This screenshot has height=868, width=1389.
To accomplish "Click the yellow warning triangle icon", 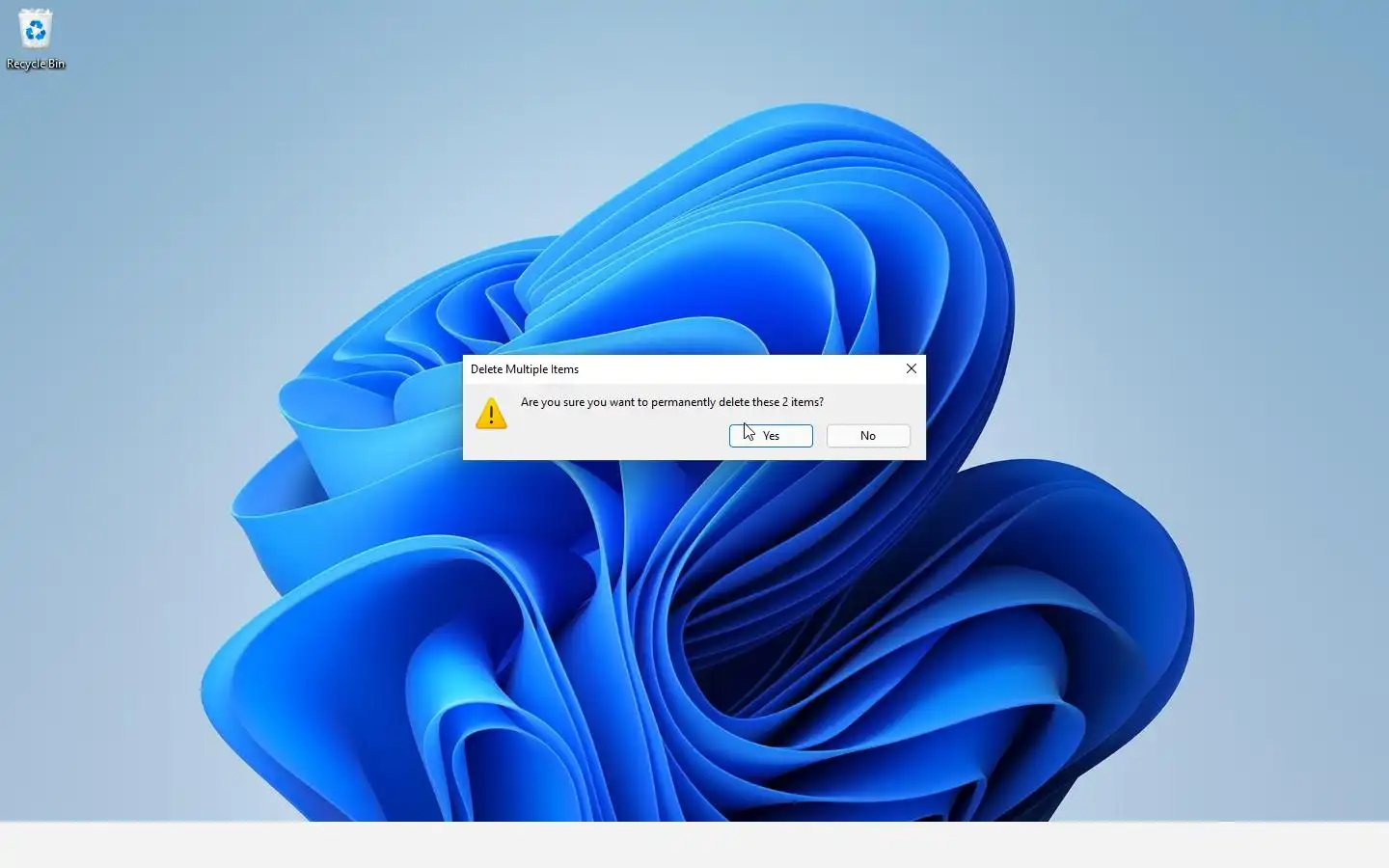I will (491, 414).
